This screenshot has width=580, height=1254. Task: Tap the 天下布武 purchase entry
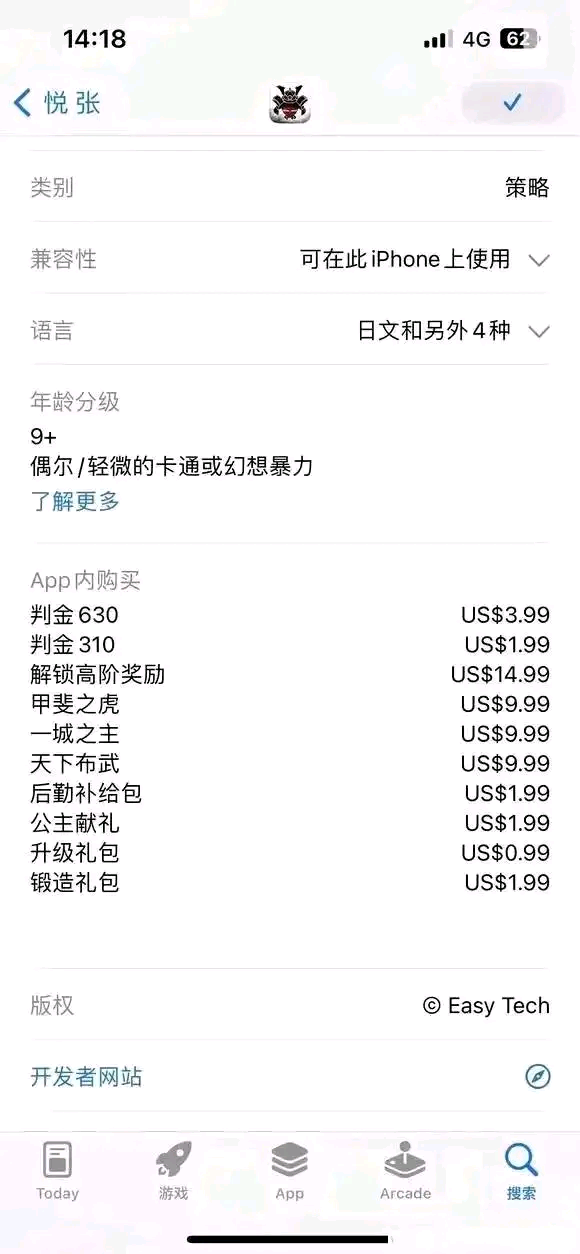point(290,763)
